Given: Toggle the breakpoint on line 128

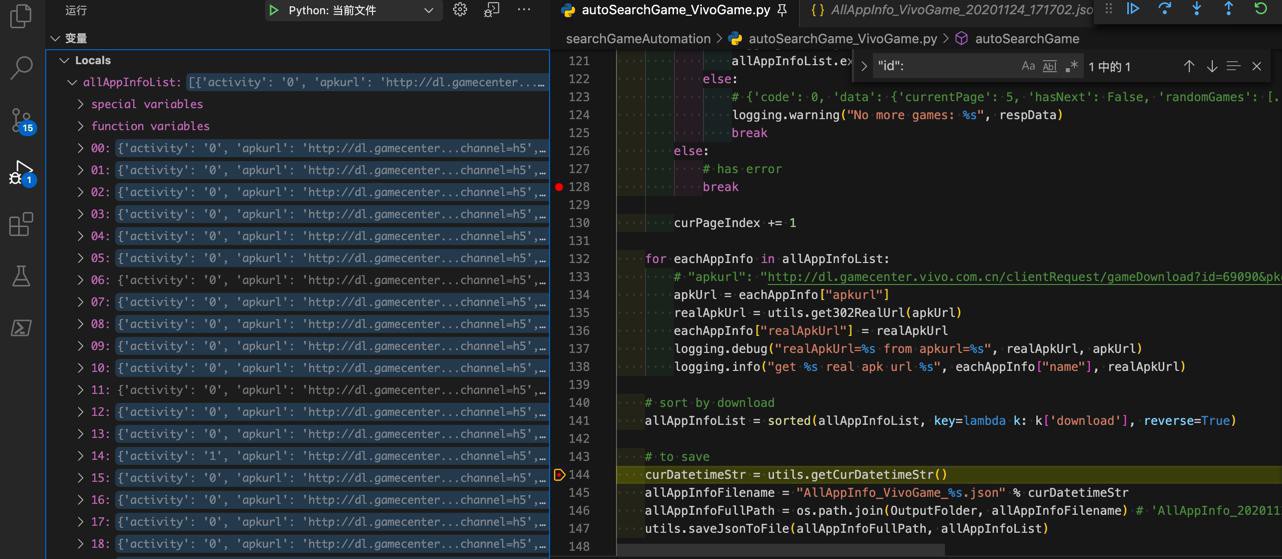Looking at the screenshot, I should click(559, 187).
